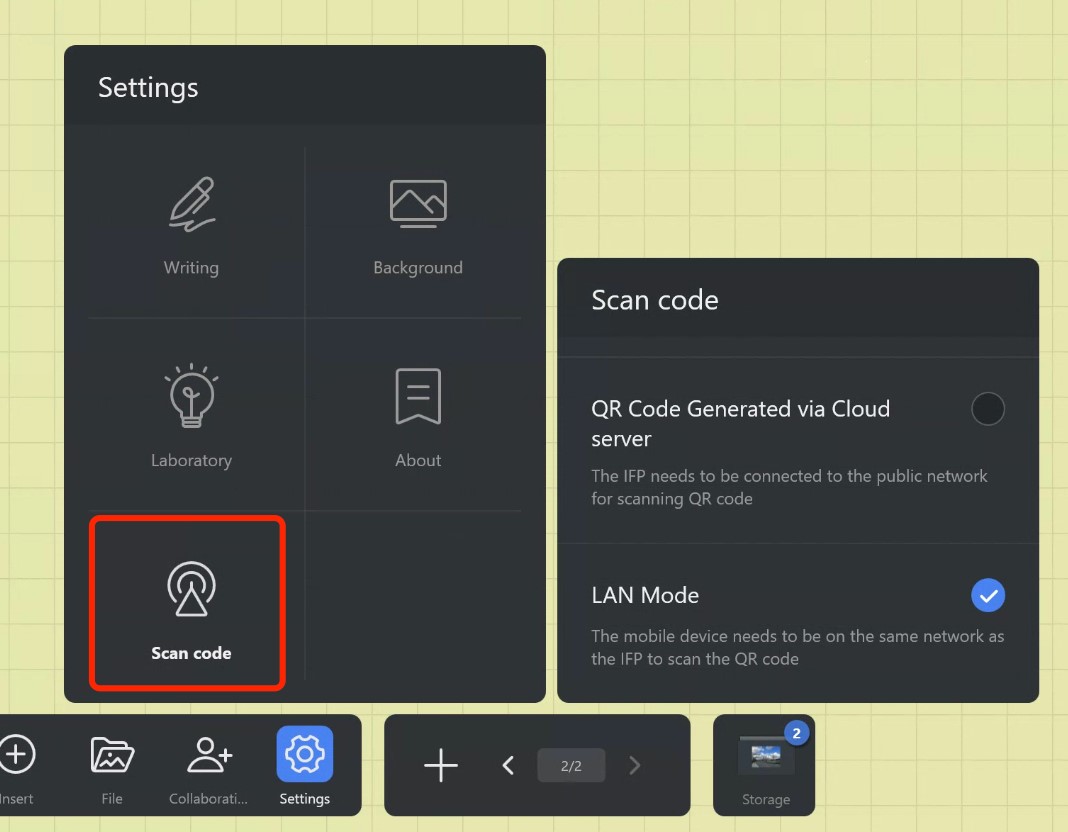Add a new page with plus button
The width and height of the screenshot is (1068, 832).
click(440, 766)
